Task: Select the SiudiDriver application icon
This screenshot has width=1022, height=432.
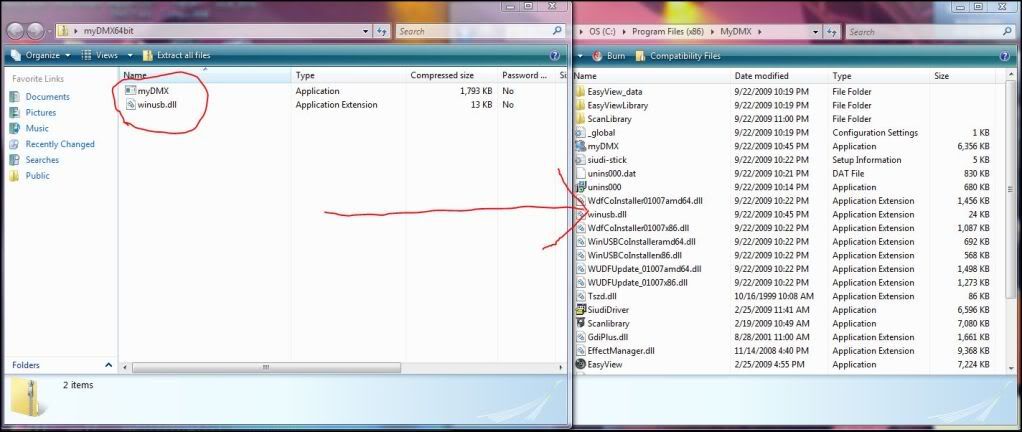Action: (x=581, y=310)
